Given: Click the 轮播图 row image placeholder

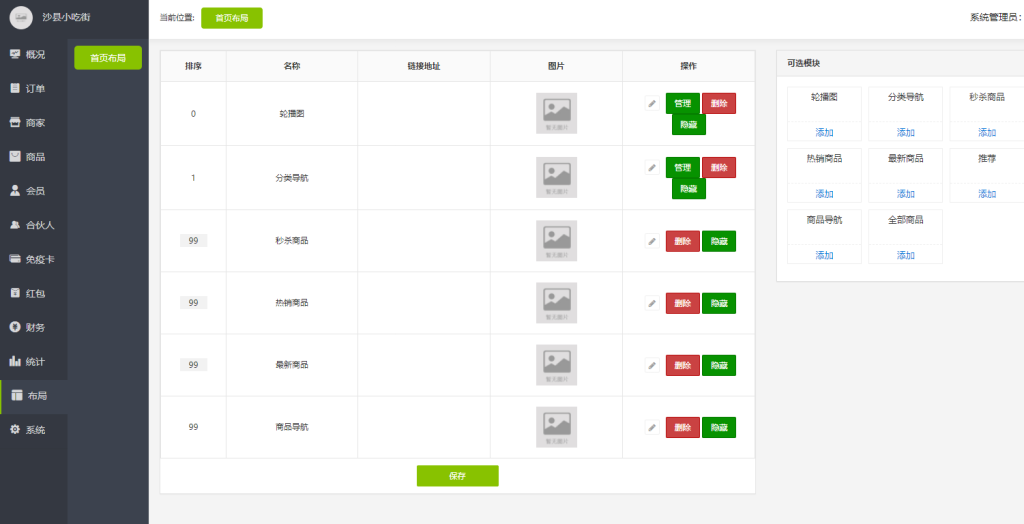Looking at the screenshot, I should tap(556, 113).
